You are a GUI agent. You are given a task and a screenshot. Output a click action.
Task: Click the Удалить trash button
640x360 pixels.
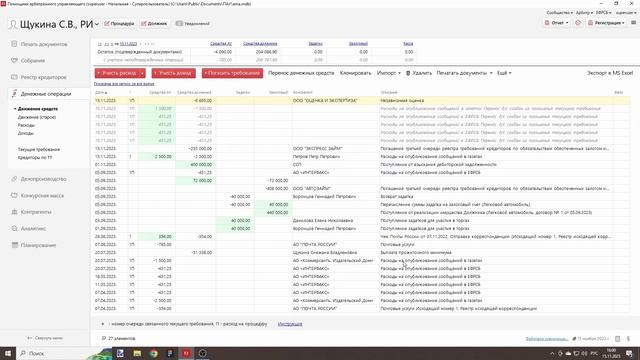419,73
